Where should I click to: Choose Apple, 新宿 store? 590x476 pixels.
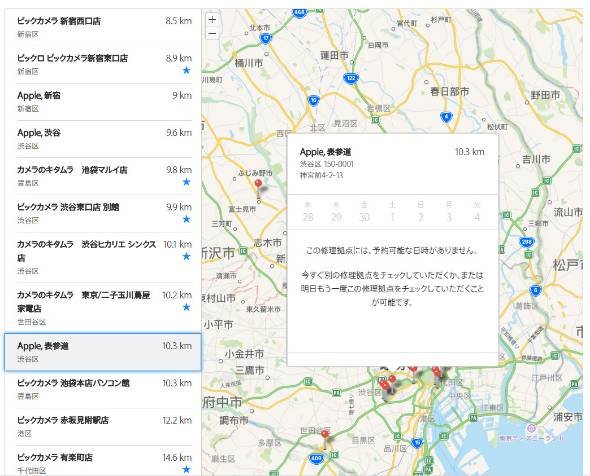[104, 102]
